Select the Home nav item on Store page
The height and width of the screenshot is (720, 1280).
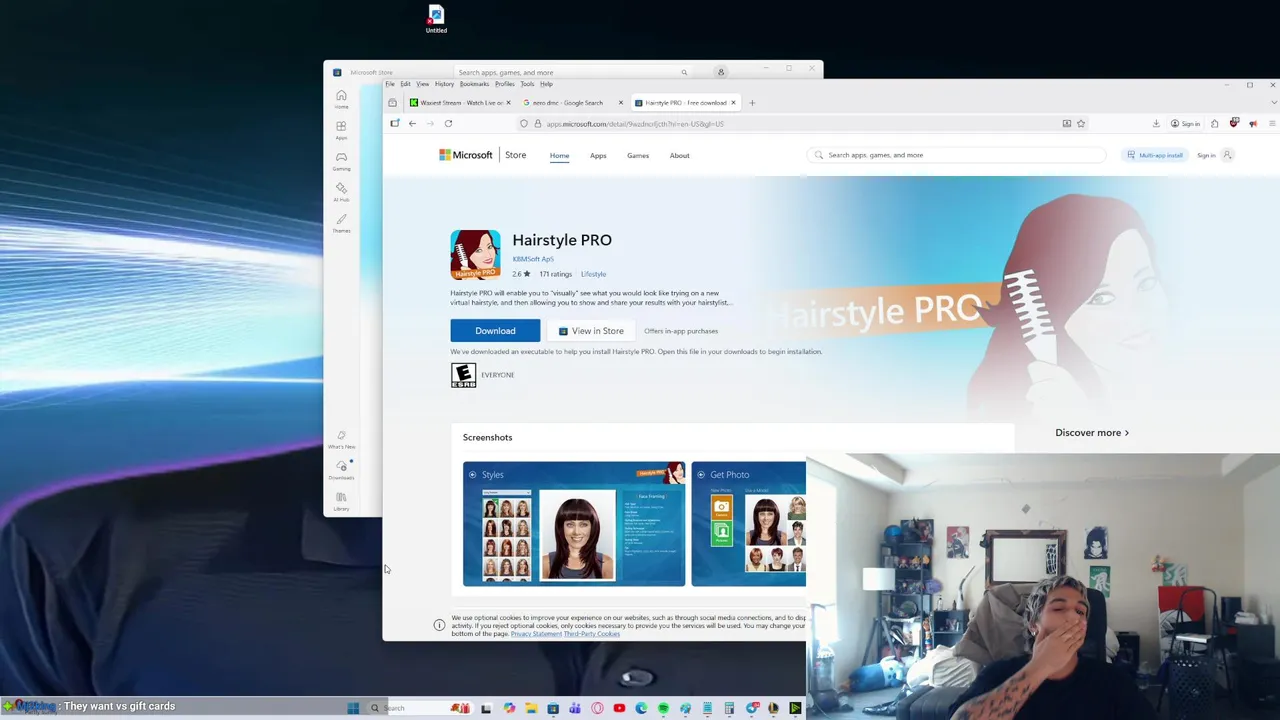pos(559,155)
